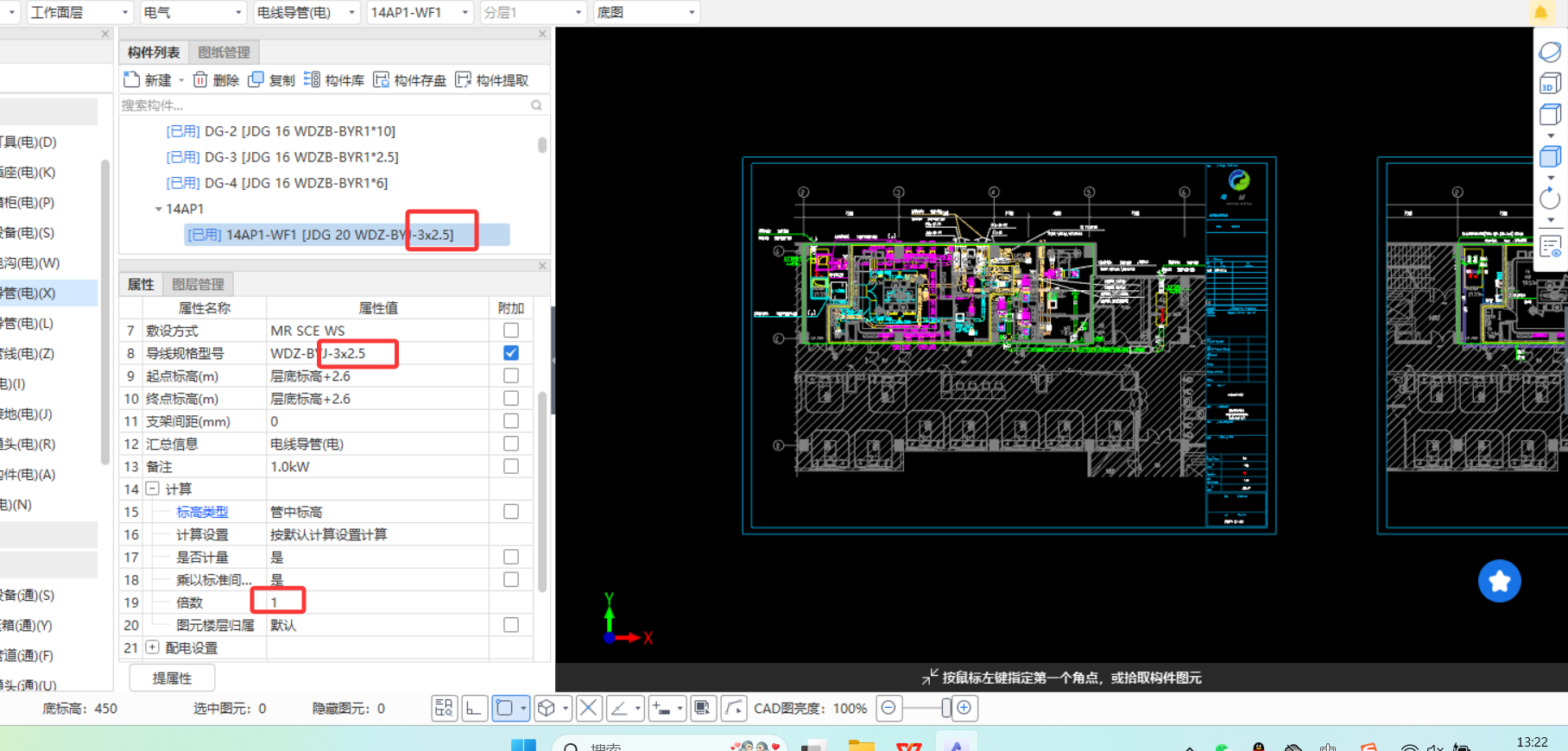
Task: Click the 构件存盘 save component icon
Action: [x=381, y=79]
